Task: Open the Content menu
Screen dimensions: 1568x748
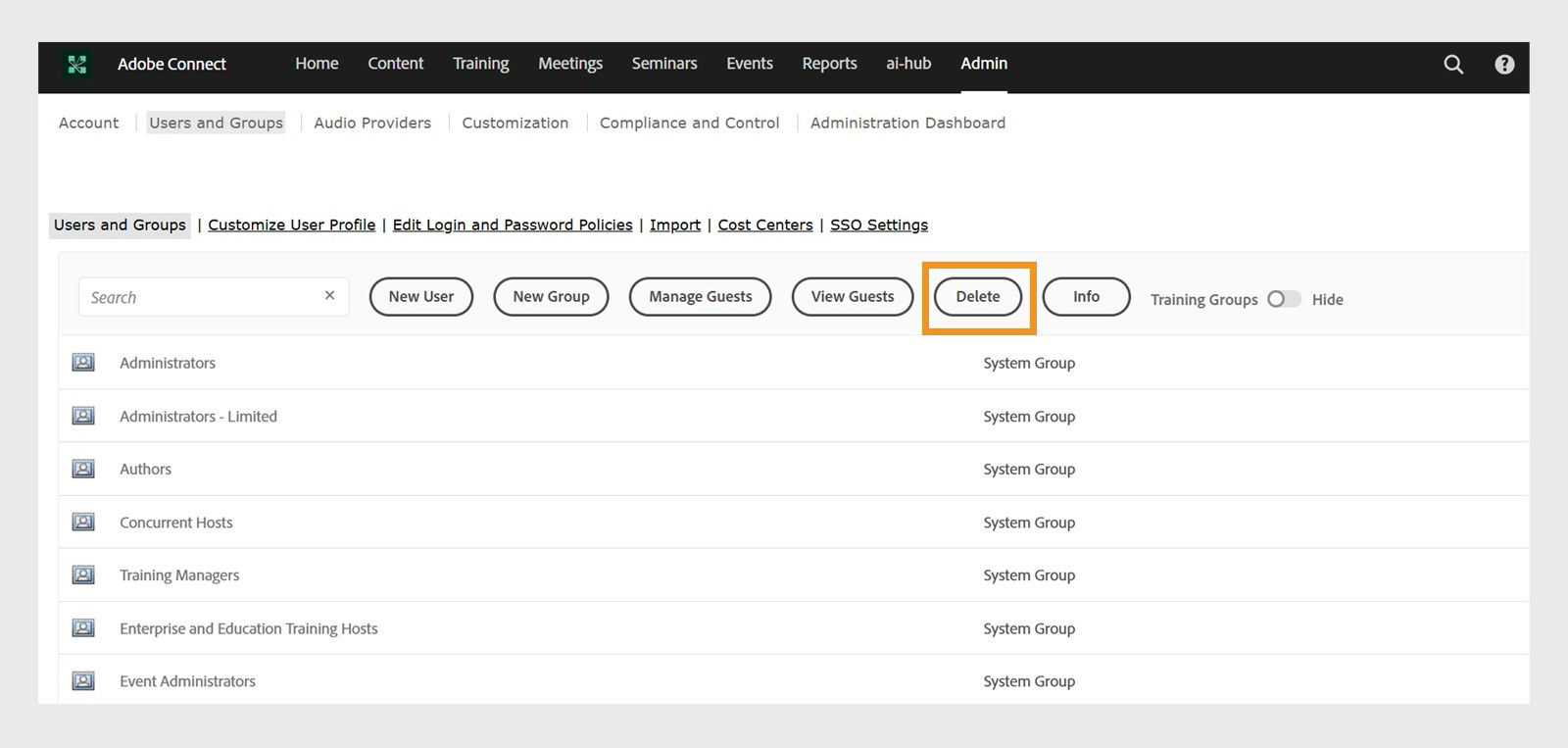Action: pyautogui.click(x=396, y=63)
